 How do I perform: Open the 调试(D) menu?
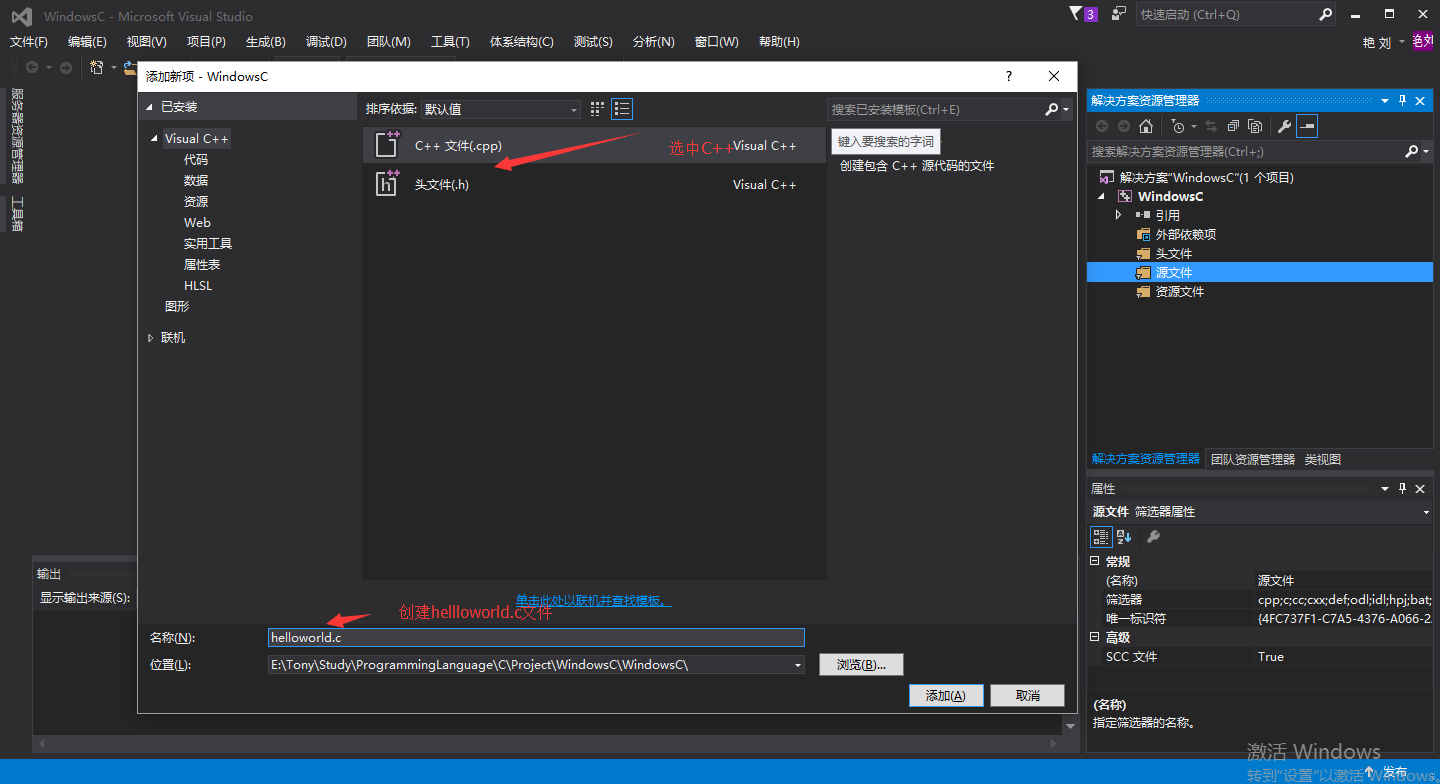click(326, 42)
